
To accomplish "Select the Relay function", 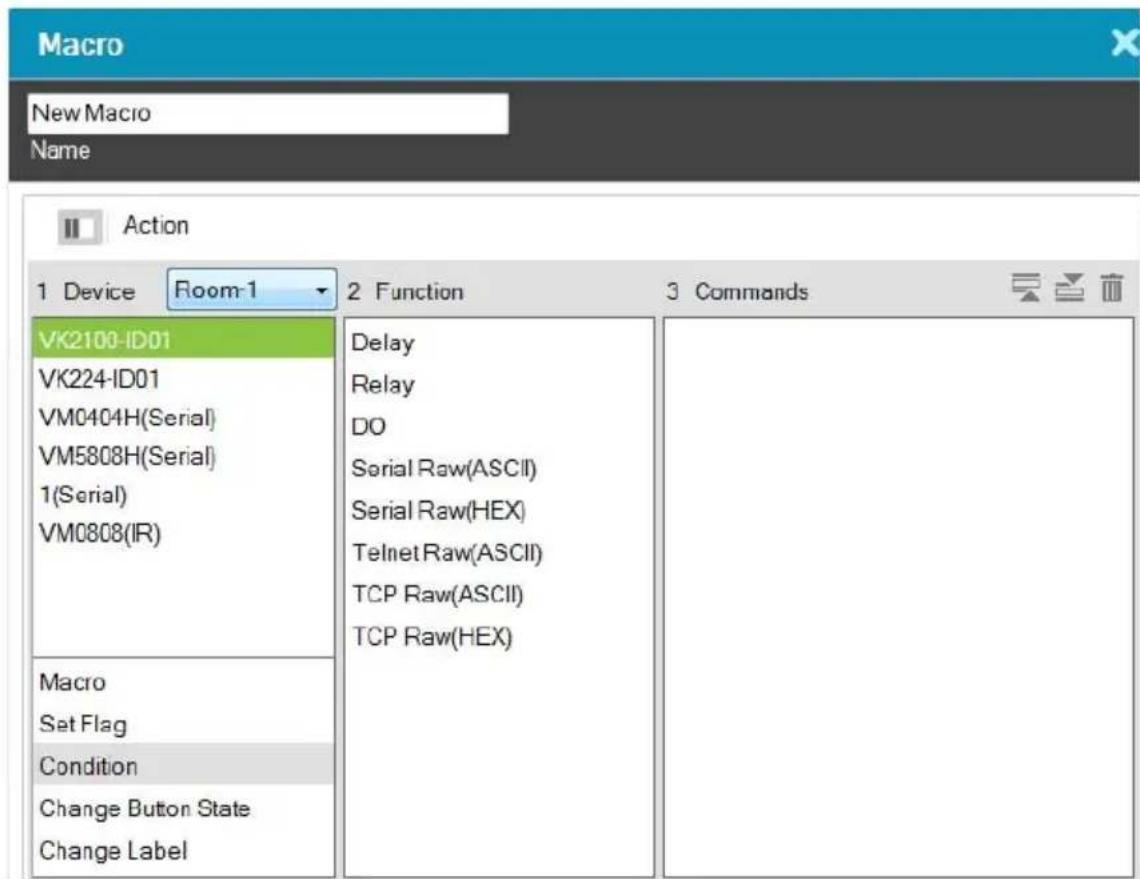I will click(x=499, y=384).
